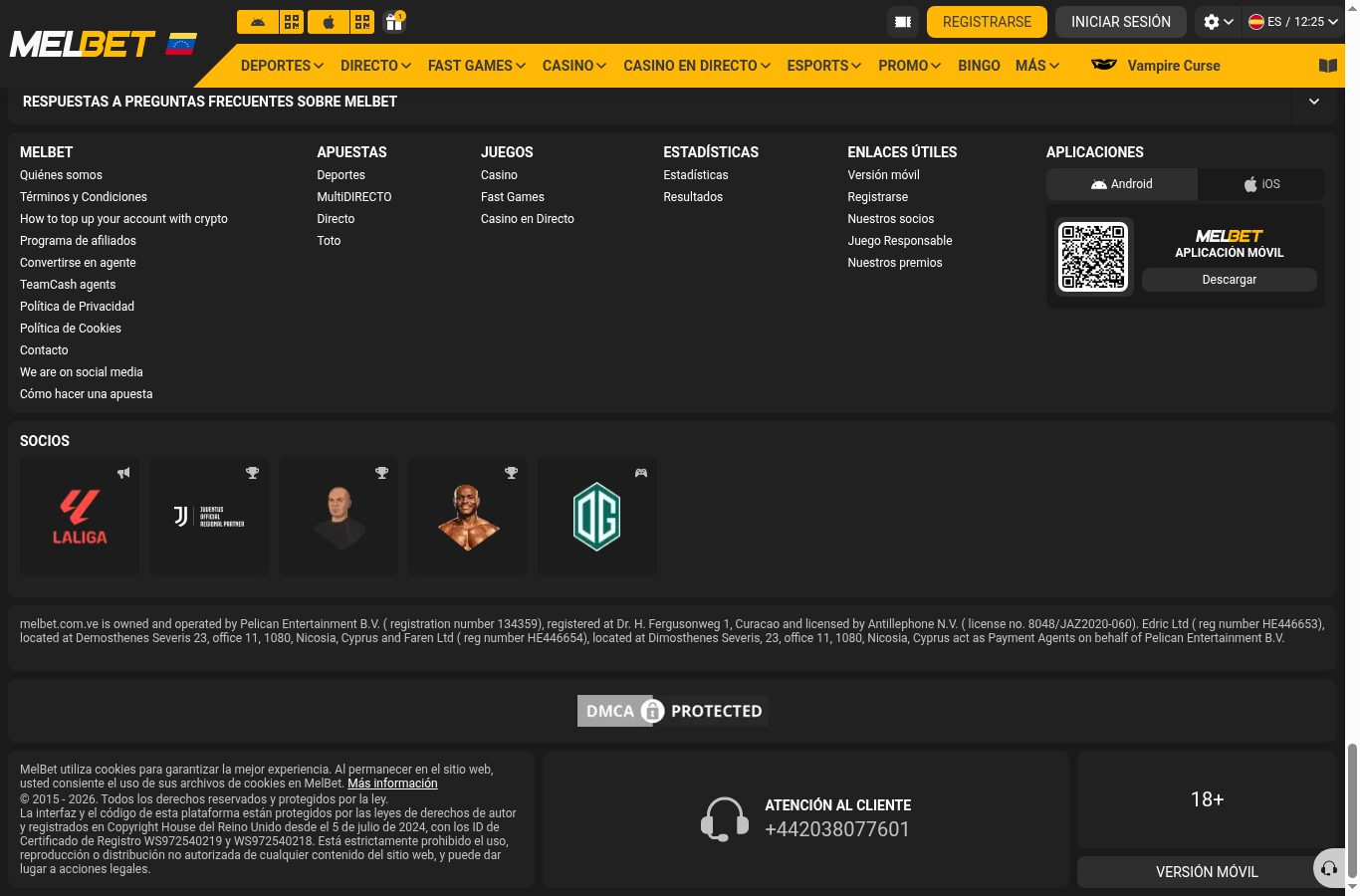Expand the DEPORTES menu
This screenshot has width=1360, height=896.
click(x=282, y=66)
